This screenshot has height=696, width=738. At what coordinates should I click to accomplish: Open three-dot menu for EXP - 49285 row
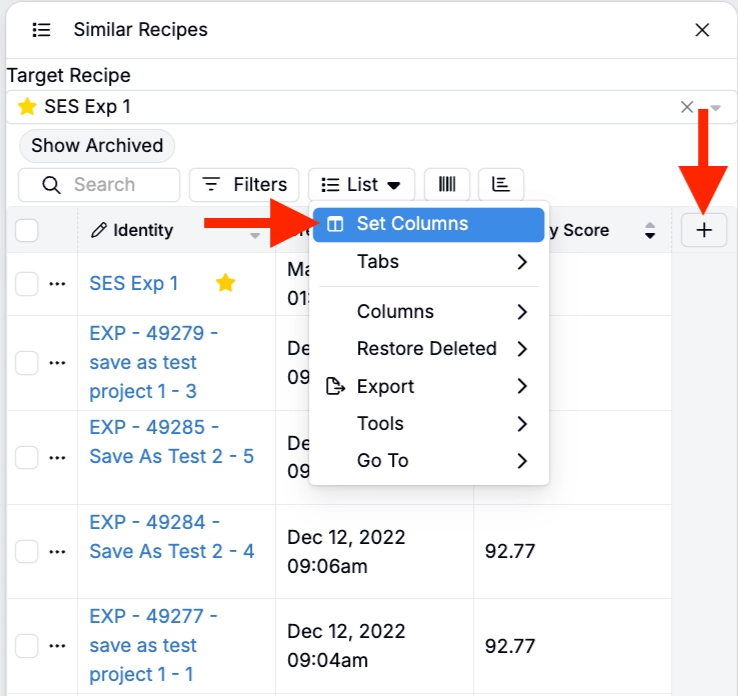(57, 457)
